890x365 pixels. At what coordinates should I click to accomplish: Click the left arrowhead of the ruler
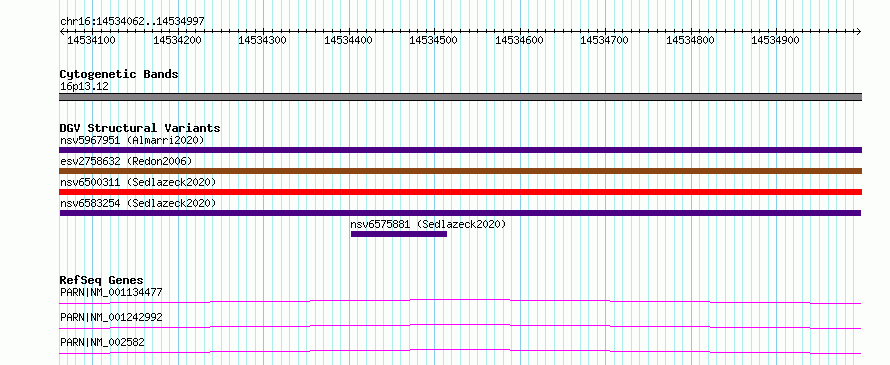pos(62,32)
